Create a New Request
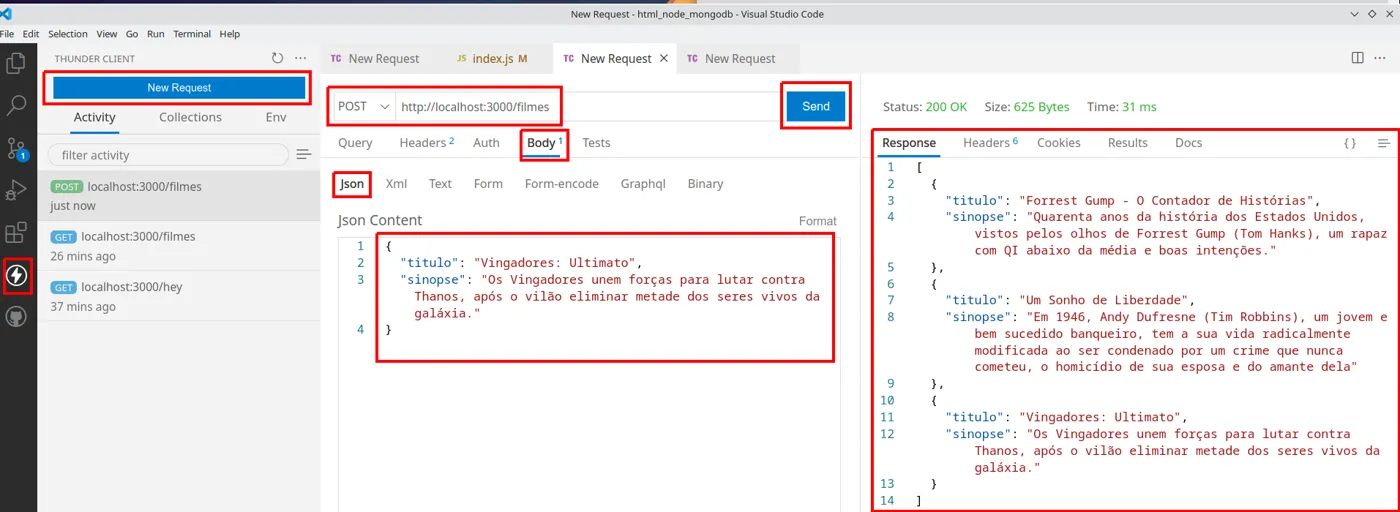The width and height of the screenshot is (1400, 512). point(179,87)
